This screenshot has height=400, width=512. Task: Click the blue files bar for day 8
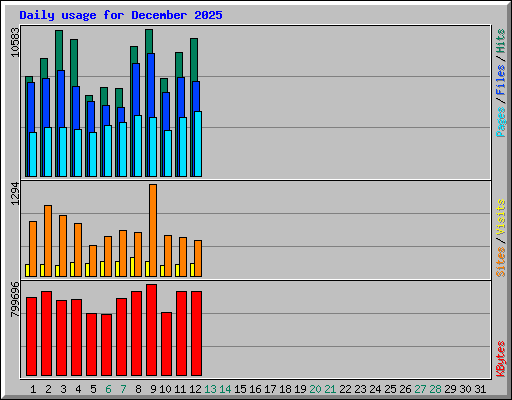click(136, 89)
